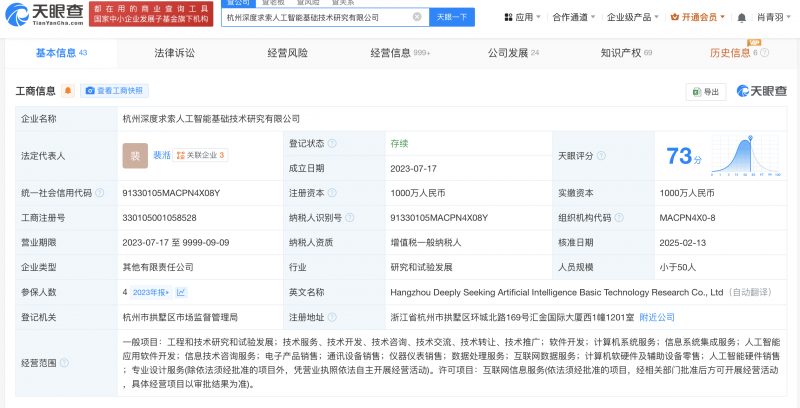
Task: Open the 应用 dropdown in header
Action: 522,17
